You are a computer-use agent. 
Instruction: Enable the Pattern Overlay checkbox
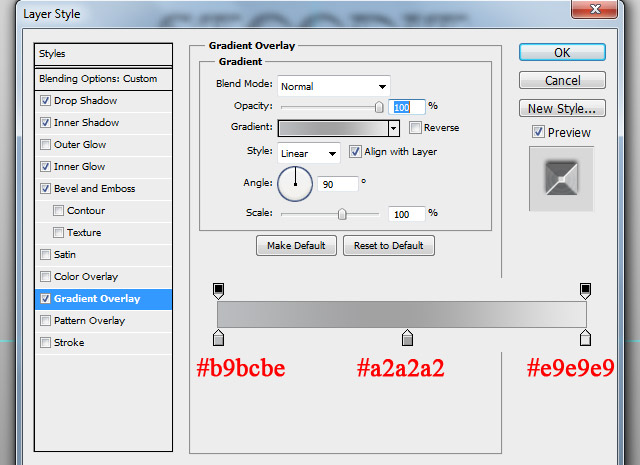click(x=45, y=321)
